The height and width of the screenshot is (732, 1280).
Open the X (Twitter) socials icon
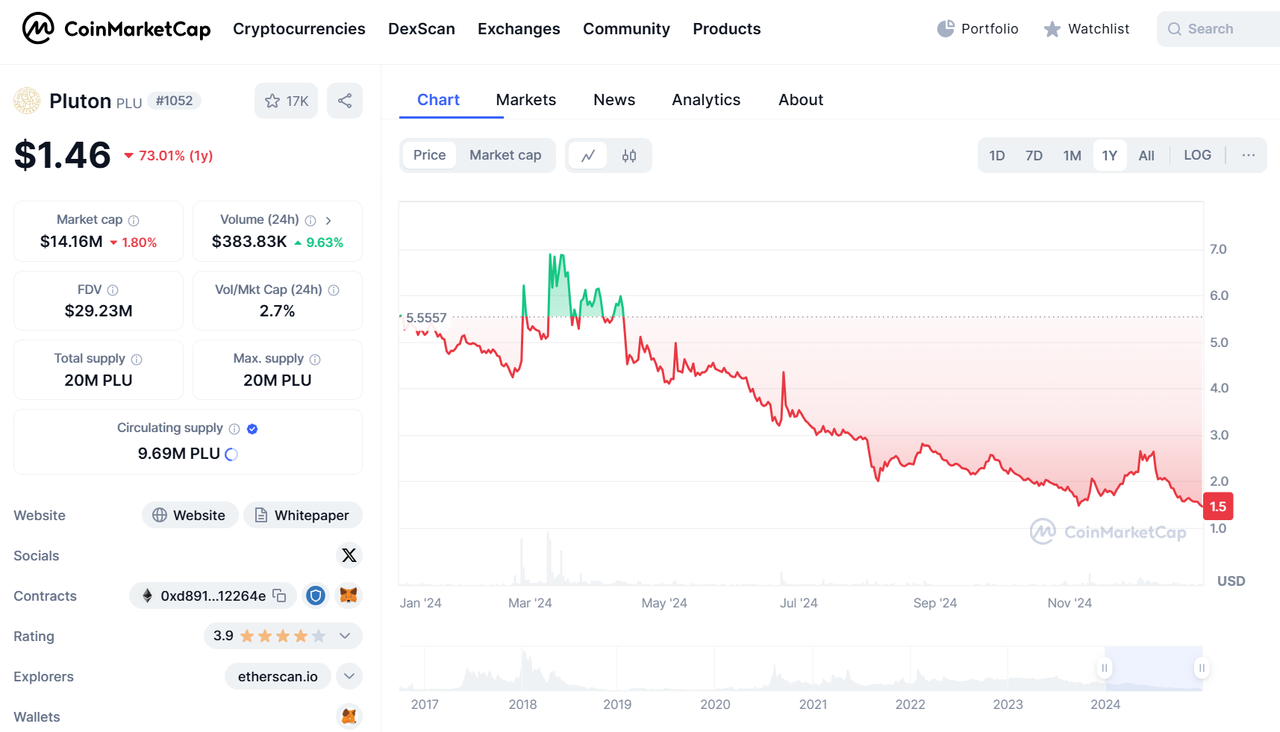pos(348,555)
